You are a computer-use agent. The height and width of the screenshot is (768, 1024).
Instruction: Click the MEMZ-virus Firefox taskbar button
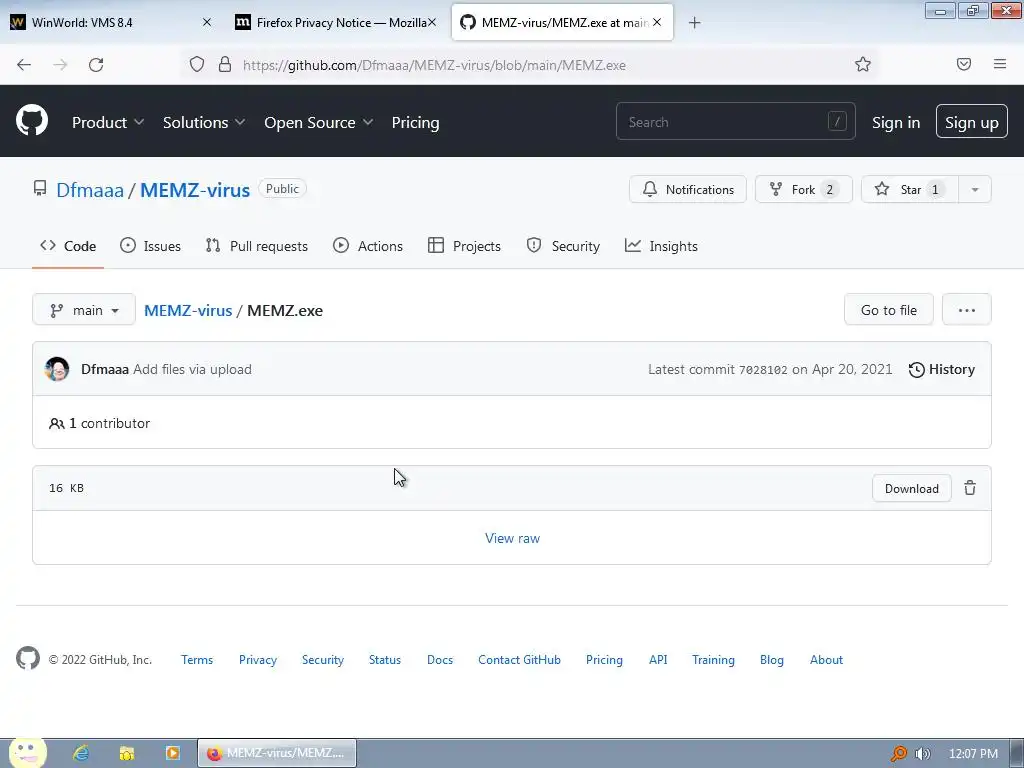pos(277,753)
